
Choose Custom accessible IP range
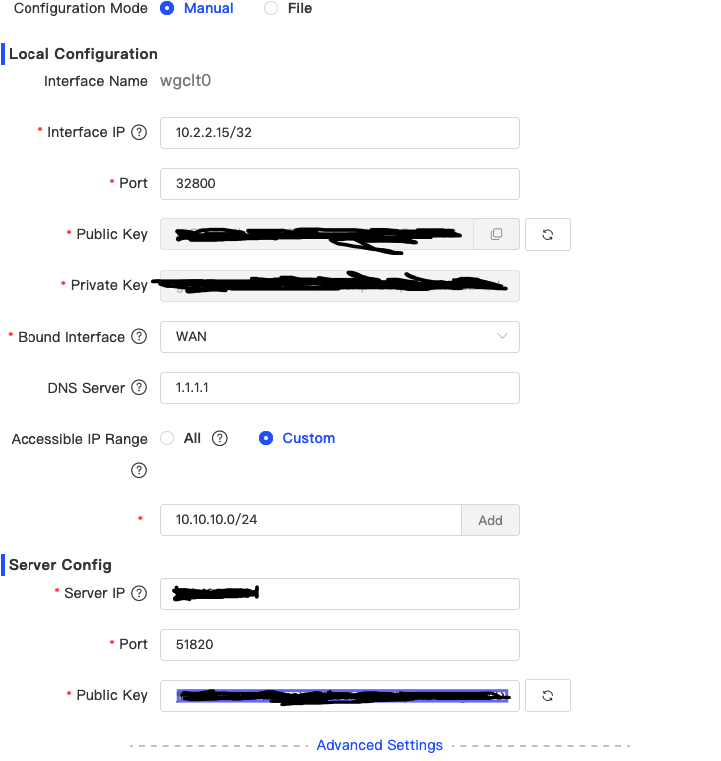tap(266, 438)
